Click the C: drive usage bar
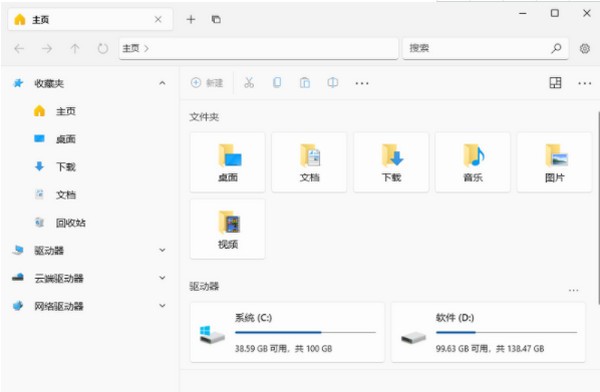 pos(305,333)
